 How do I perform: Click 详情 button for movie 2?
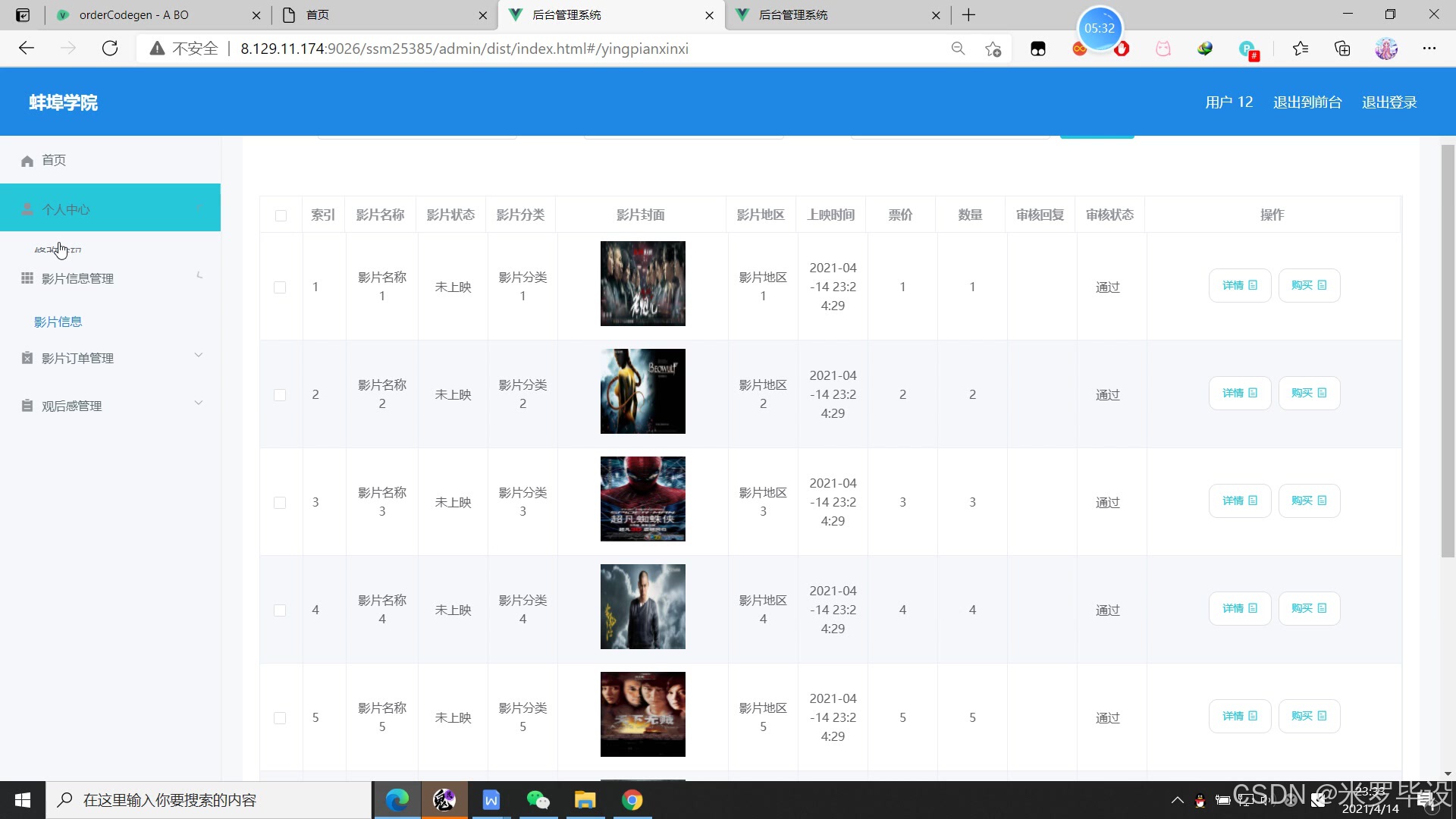(x=1239, y=393)
